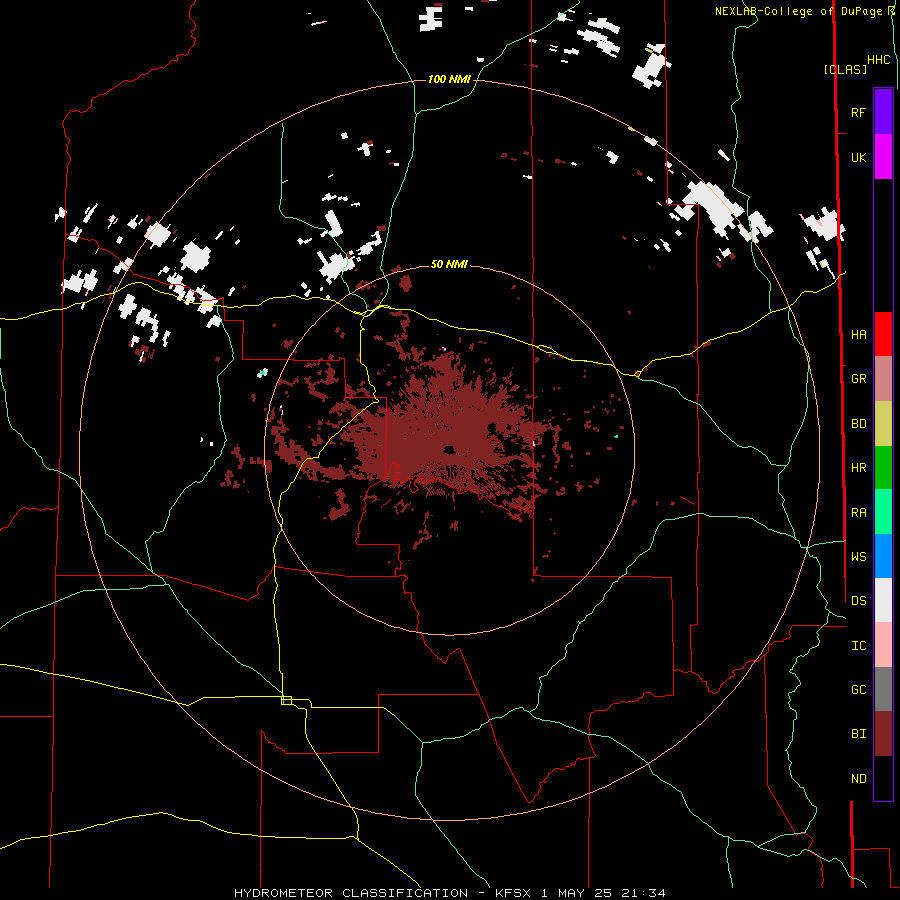Click the DS white legend swatch
Screen dimensions: 900x900
[883, 600]
